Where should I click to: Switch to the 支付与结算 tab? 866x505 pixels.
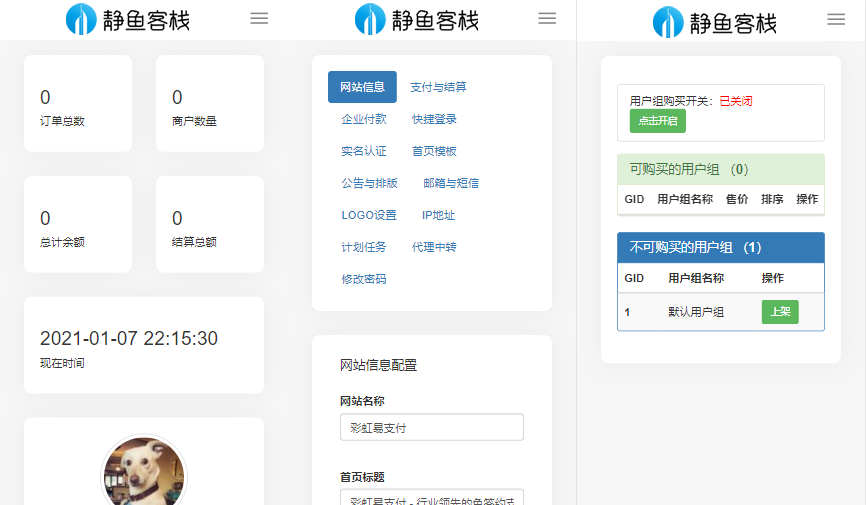tap(438, 87)
